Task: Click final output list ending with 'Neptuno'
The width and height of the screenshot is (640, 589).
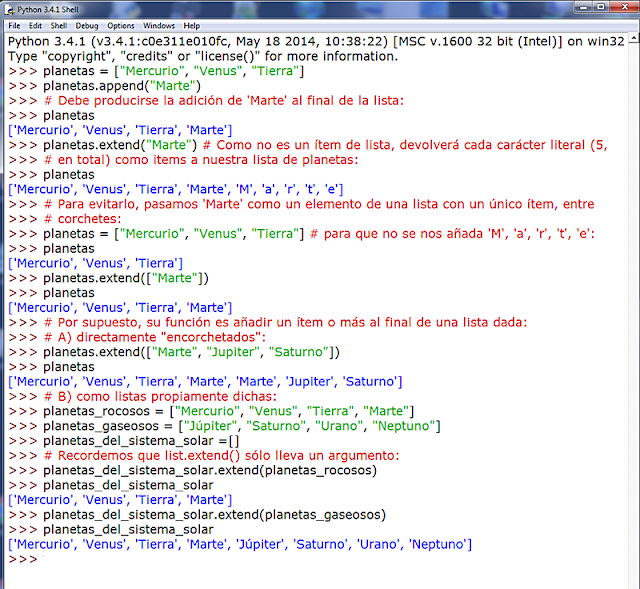Action: [x=240, y=544]
